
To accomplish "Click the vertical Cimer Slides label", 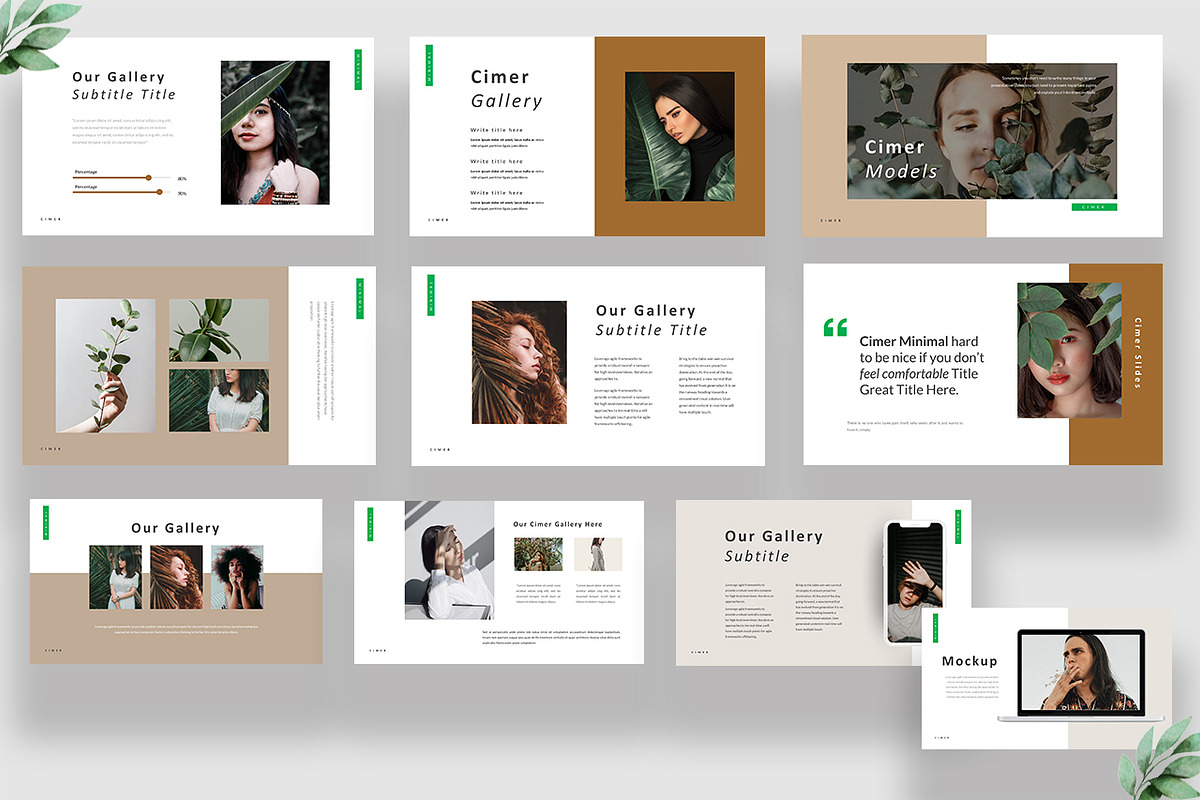I will click(x=1137, y=352).
